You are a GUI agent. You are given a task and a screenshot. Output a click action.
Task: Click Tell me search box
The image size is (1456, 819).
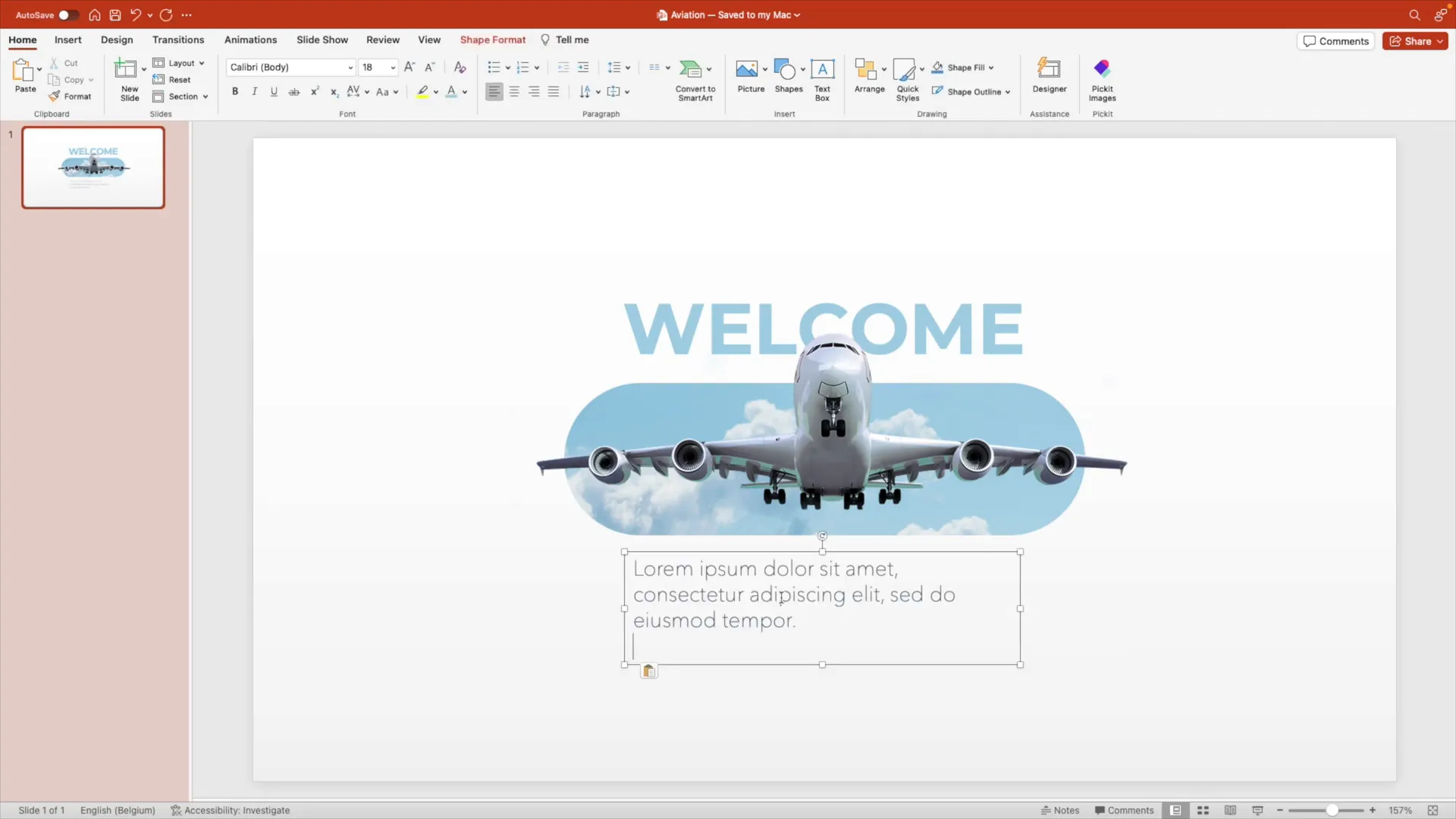pos(565,39)
